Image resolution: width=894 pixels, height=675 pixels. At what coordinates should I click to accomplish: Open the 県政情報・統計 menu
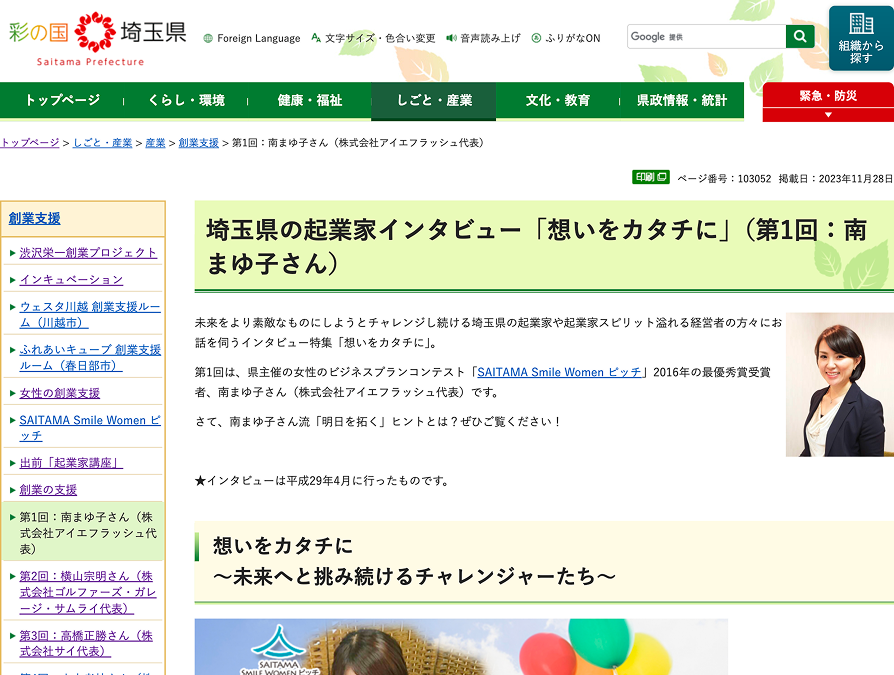(682, 100)
